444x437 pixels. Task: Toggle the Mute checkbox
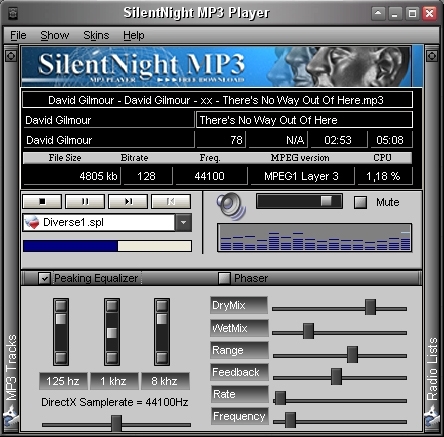(360, 202)
